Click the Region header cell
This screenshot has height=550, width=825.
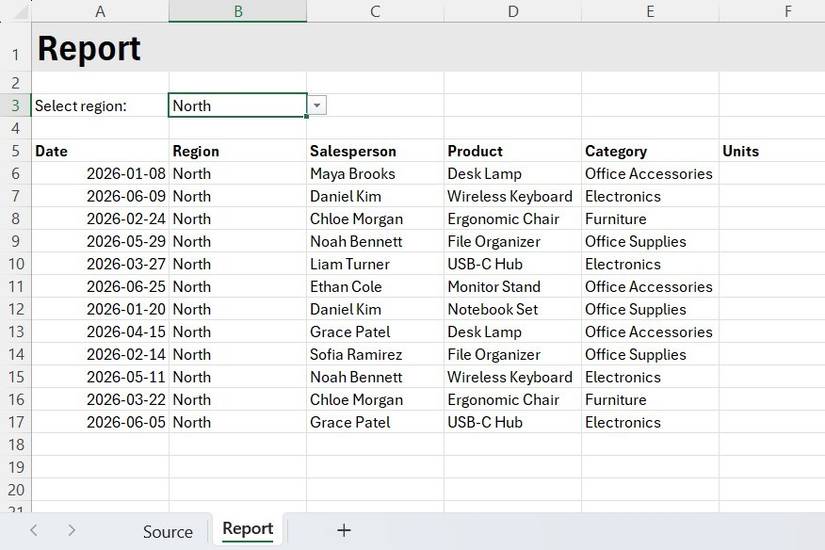[x=237, y=151]
